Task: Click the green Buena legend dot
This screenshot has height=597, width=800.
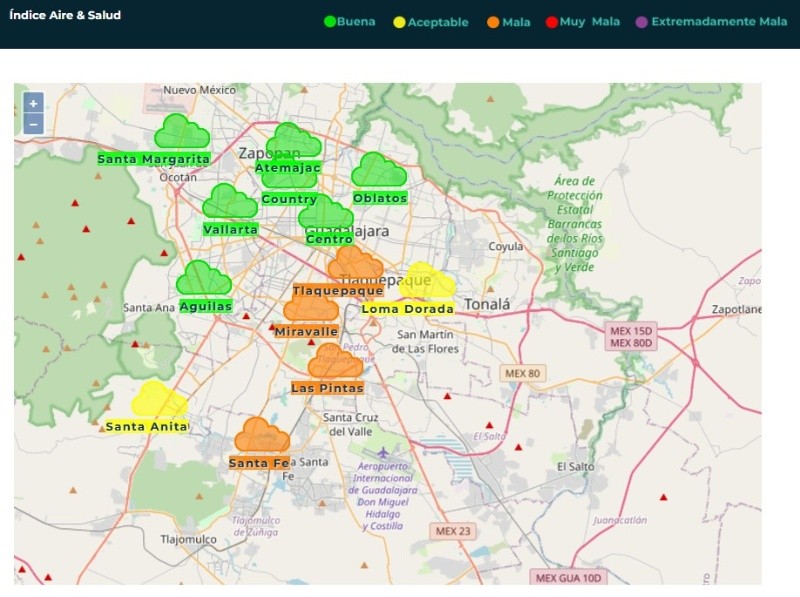Action: [x=330, y=22]
